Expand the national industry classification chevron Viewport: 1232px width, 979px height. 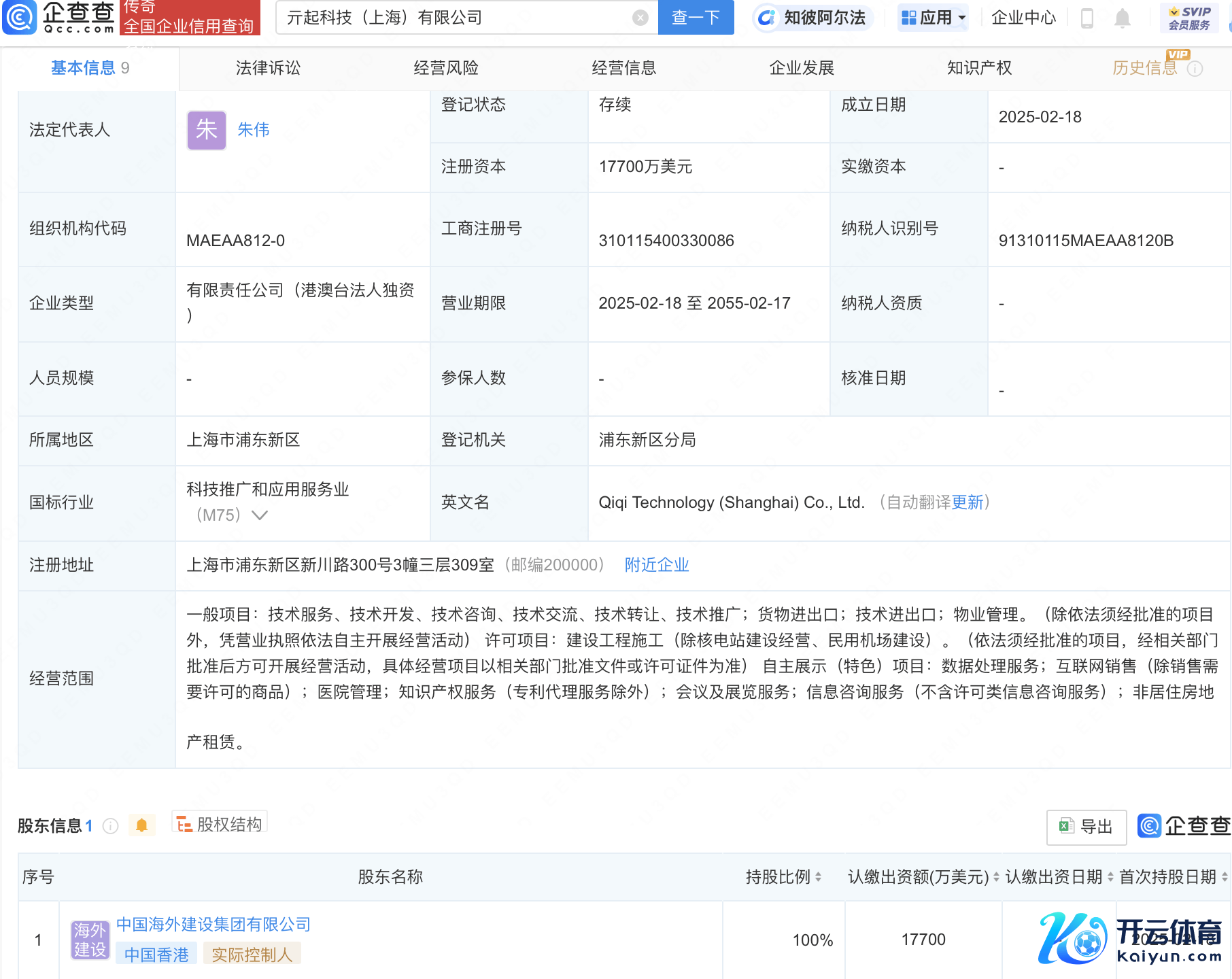pos(260,515)
